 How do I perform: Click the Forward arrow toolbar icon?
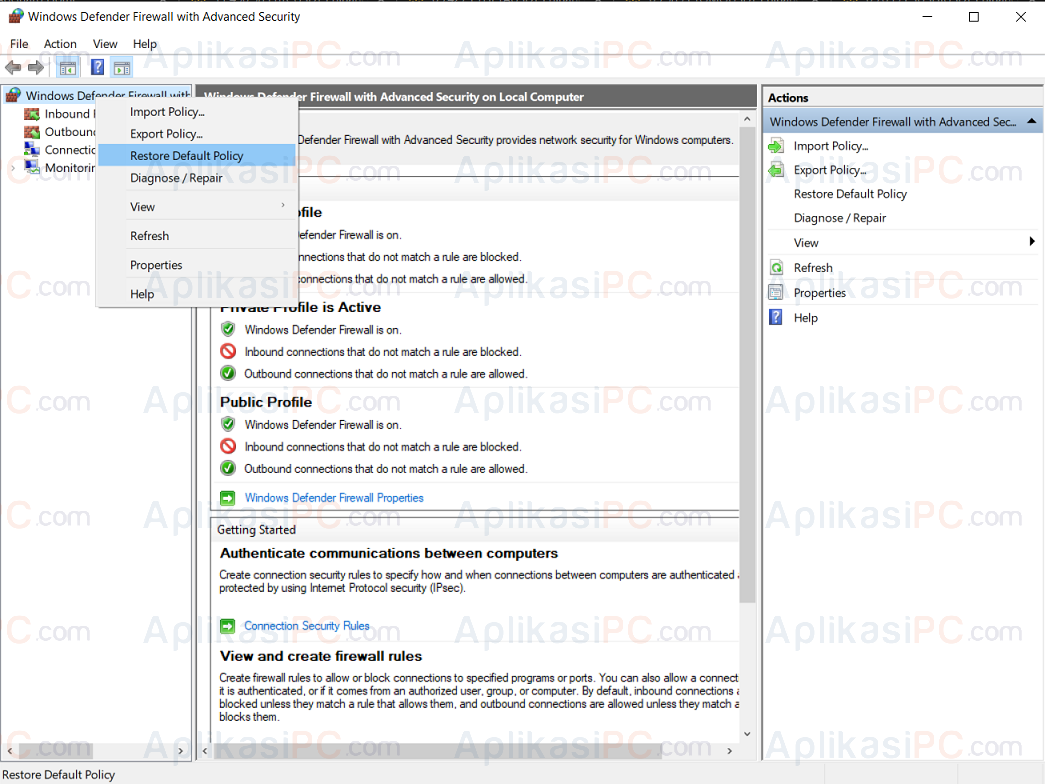point(36,67)
